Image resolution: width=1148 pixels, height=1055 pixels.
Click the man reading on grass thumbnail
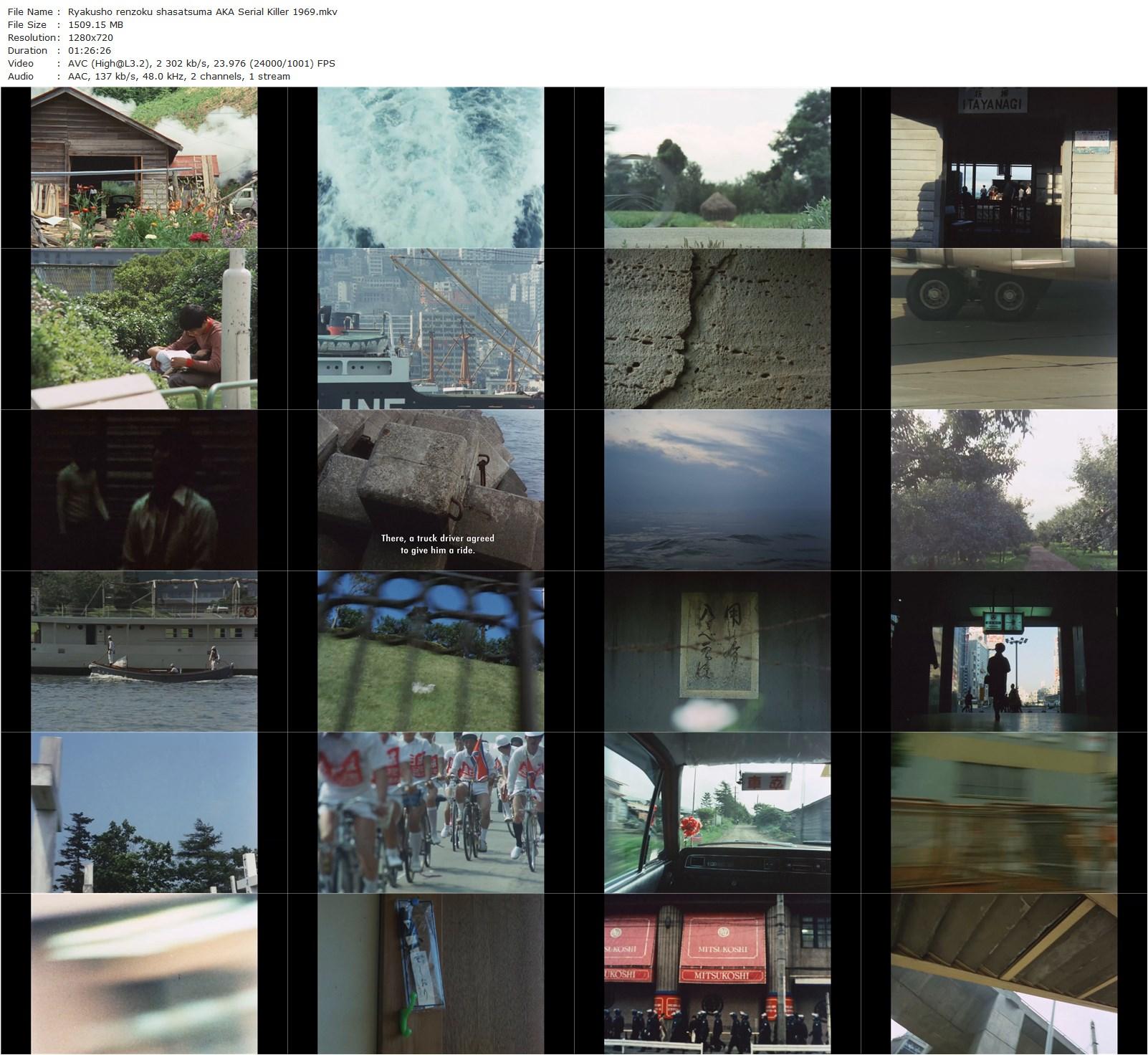pyautogui.click(x=144, y=329)
